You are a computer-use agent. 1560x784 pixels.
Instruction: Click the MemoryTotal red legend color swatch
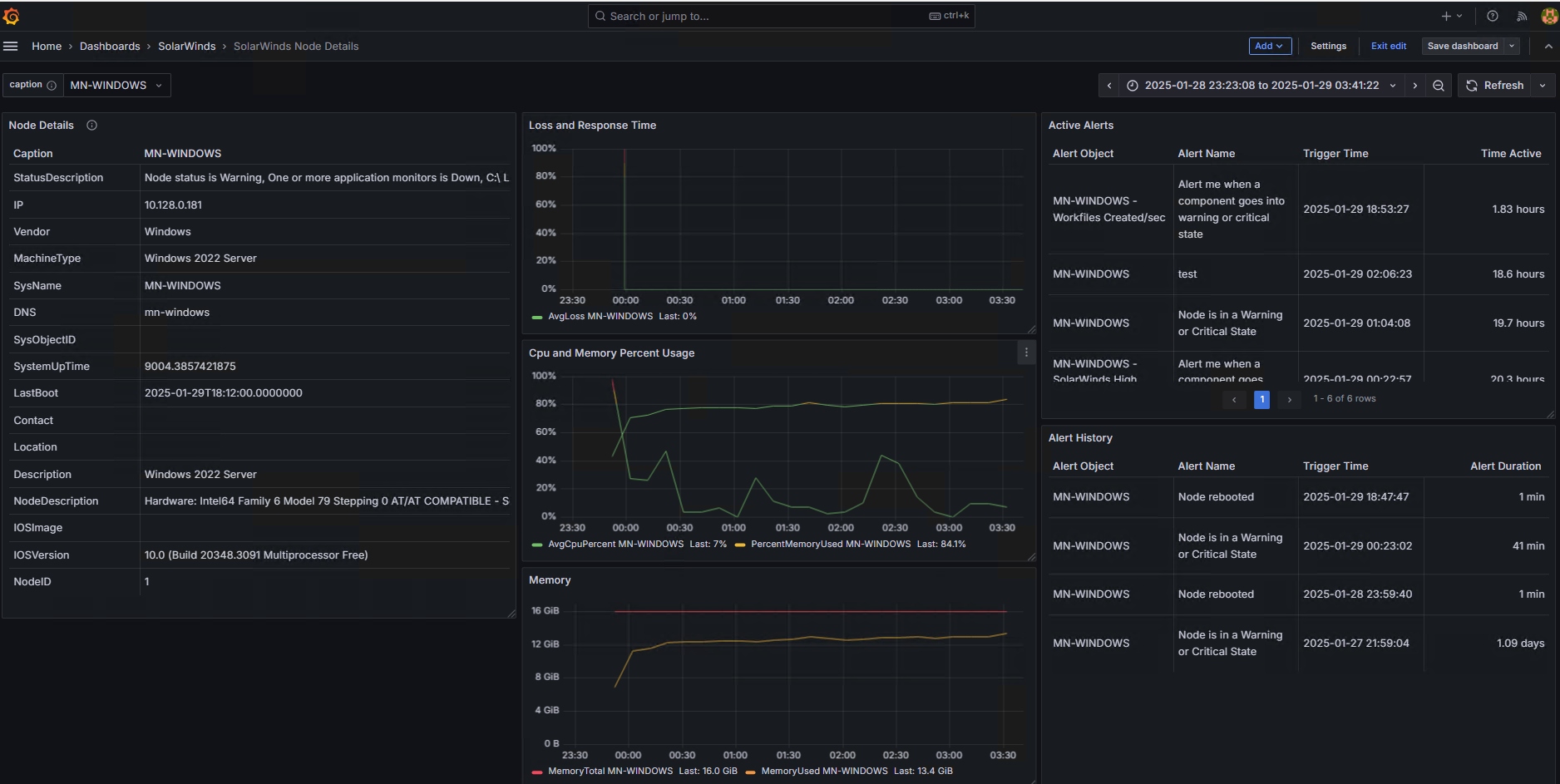pos(537,772)
